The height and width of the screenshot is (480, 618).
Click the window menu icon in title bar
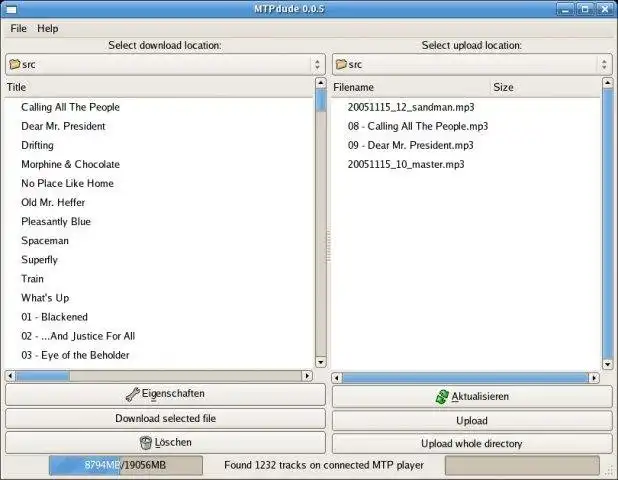11,9
